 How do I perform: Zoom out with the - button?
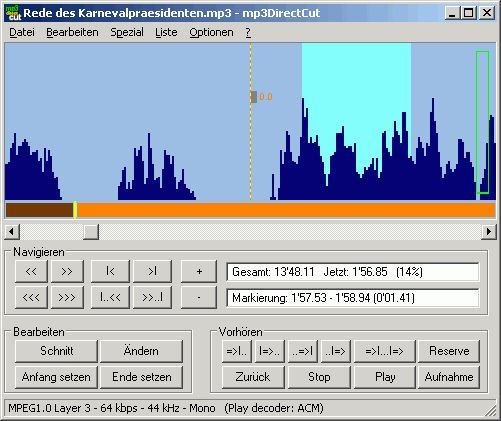coord(199,297)
